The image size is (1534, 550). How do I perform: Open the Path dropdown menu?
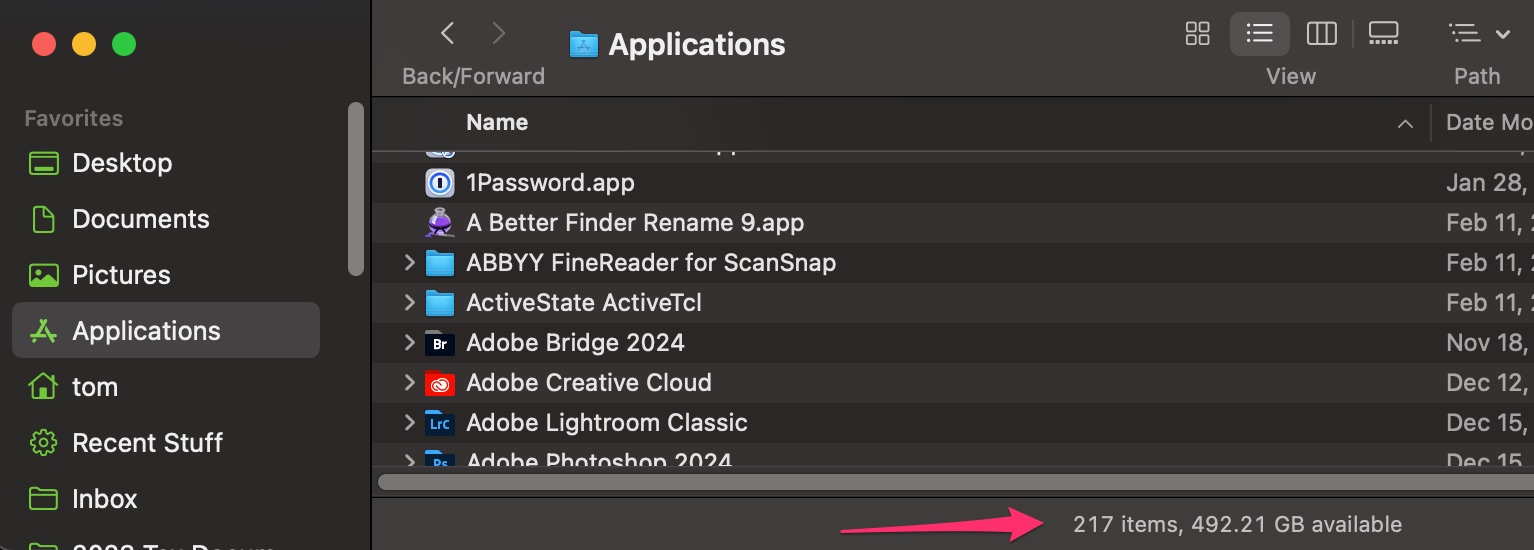click(1478, 34)
